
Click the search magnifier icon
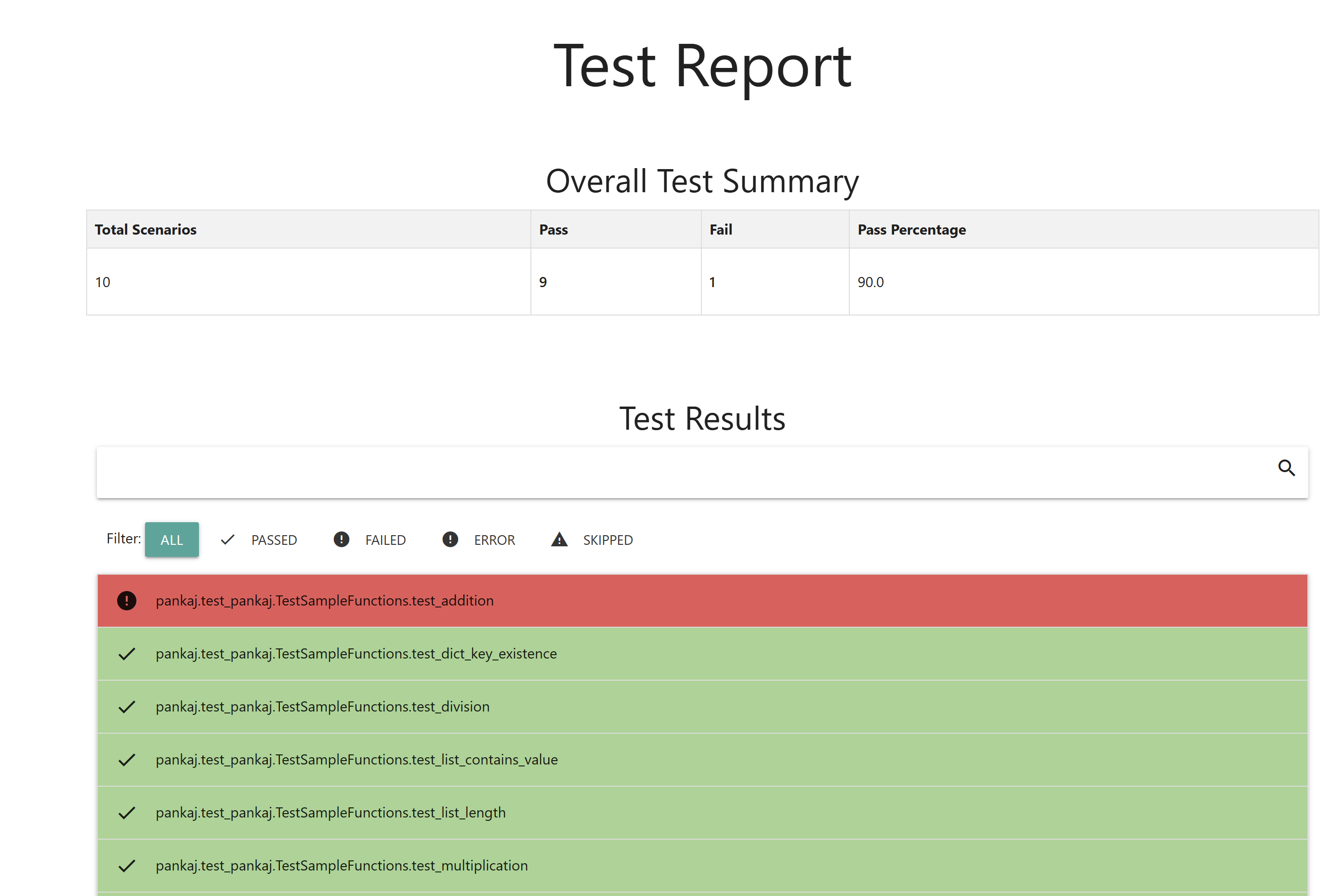coord(1286,468)
